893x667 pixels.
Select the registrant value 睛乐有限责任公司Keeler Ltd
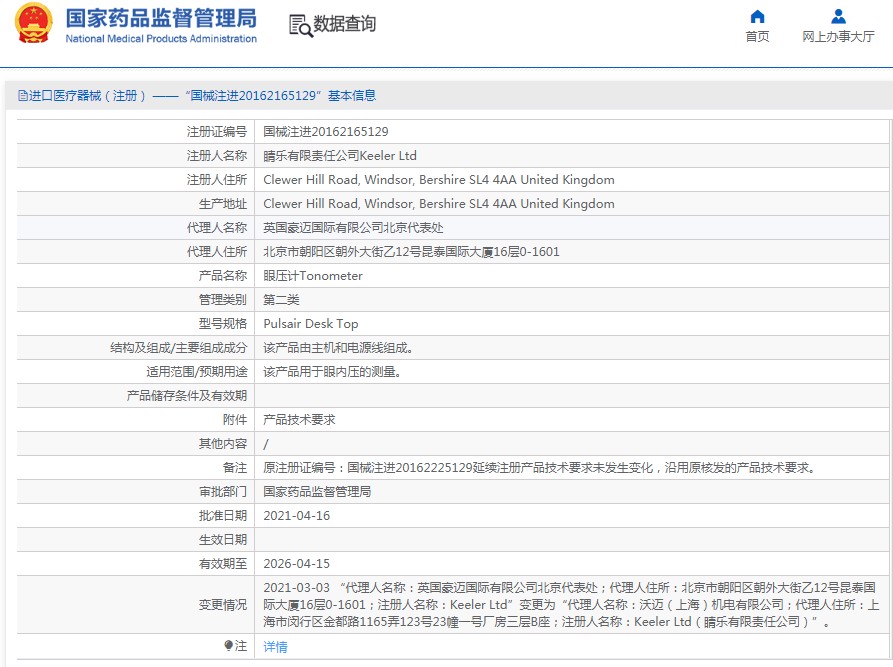340,156
